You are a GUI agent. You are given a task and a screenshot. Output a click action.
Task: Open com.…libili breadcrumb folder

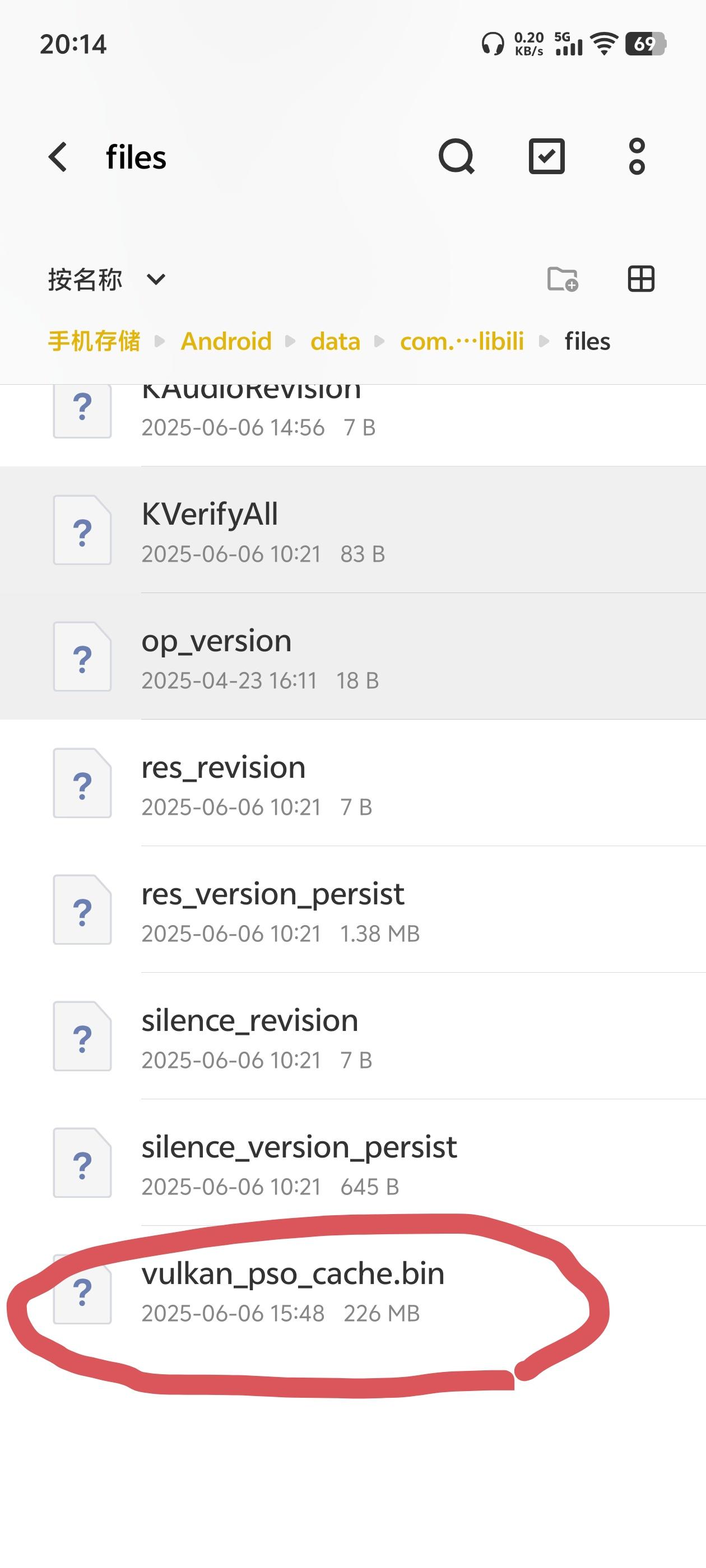click(x=462, y=342)
